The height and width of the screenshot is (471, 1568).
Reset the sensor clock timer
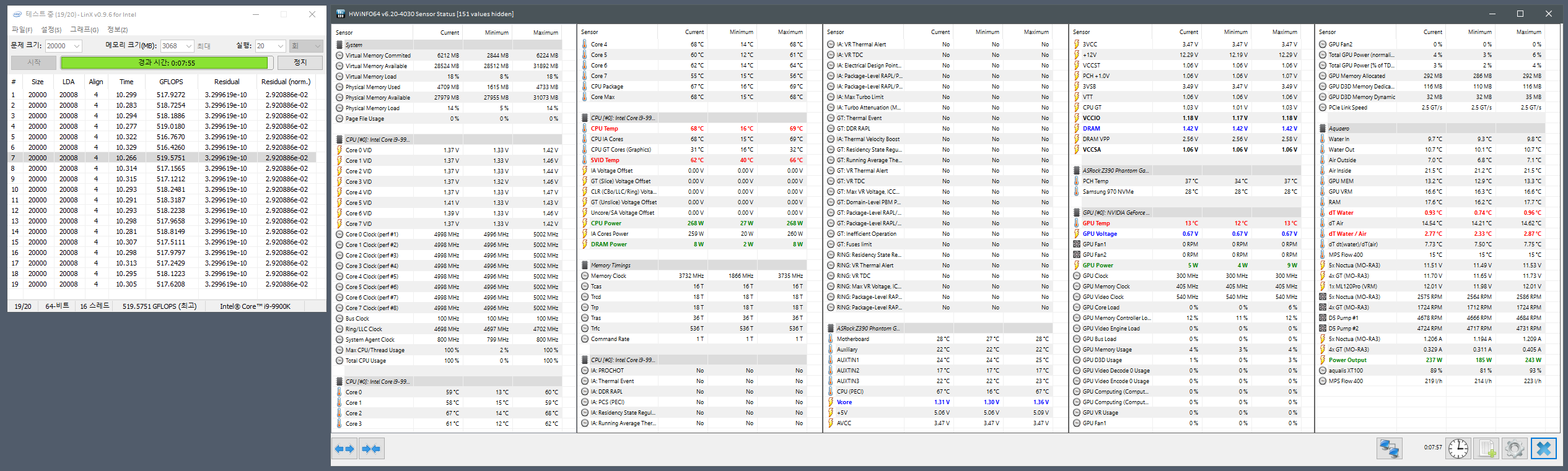point(1458,449)
